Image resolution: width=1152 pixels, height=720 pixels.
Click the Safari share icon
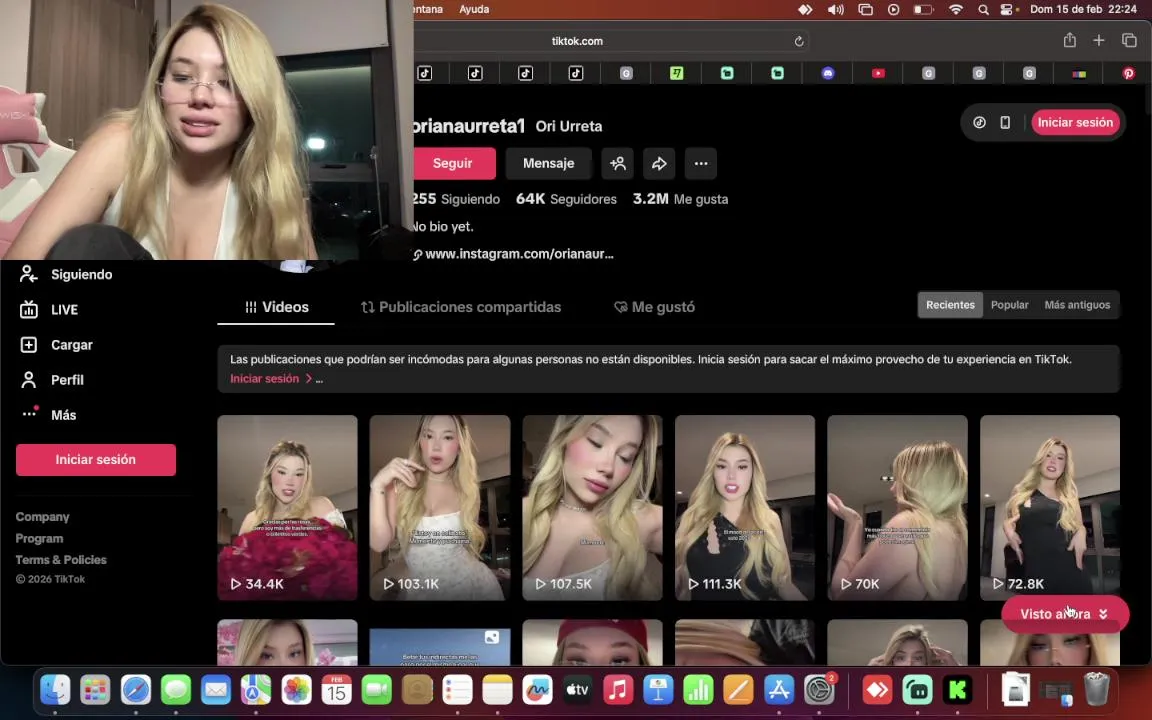tap(1070, 40)
